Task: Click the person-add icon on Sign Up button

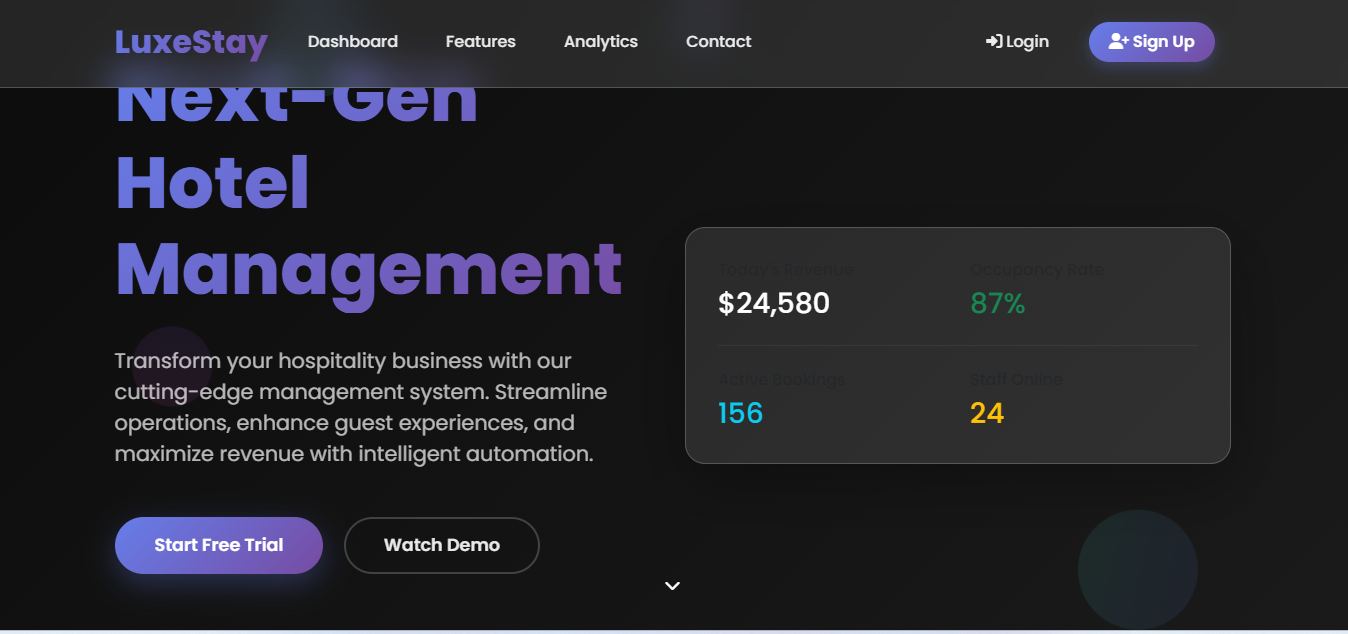Action: click(x=1118, y=41)
